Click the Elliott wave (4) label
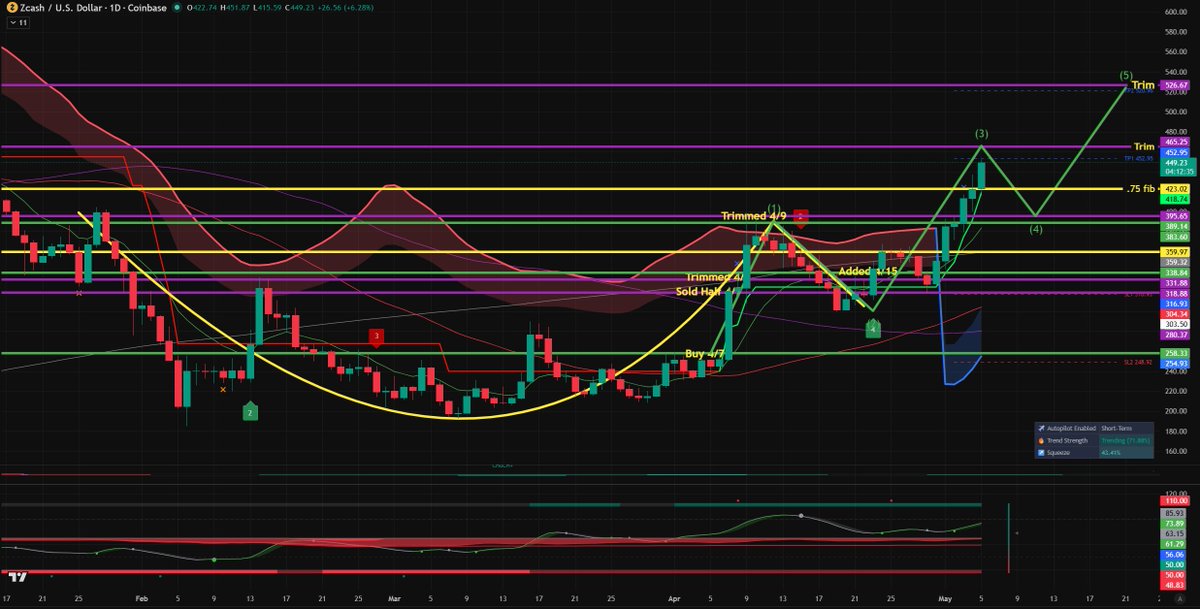 1037,228
